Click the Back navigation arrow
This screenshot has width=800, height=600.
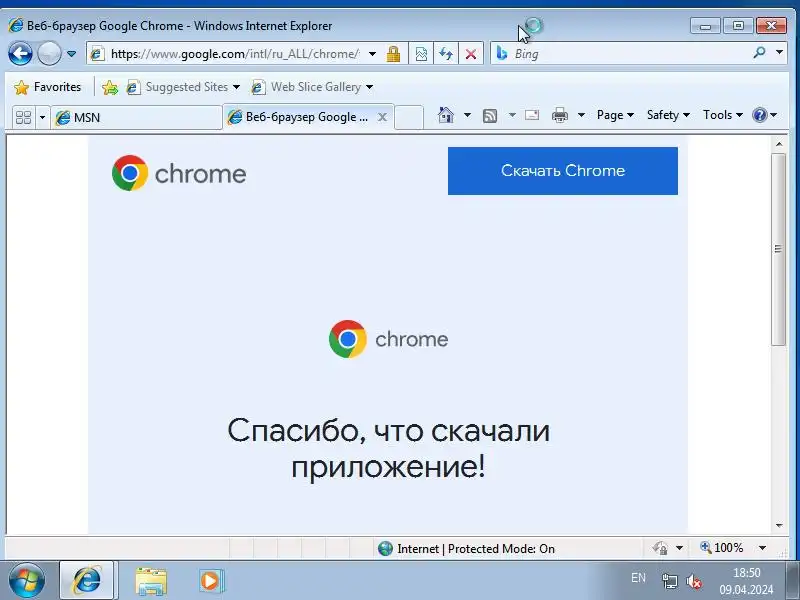point(20,54)
